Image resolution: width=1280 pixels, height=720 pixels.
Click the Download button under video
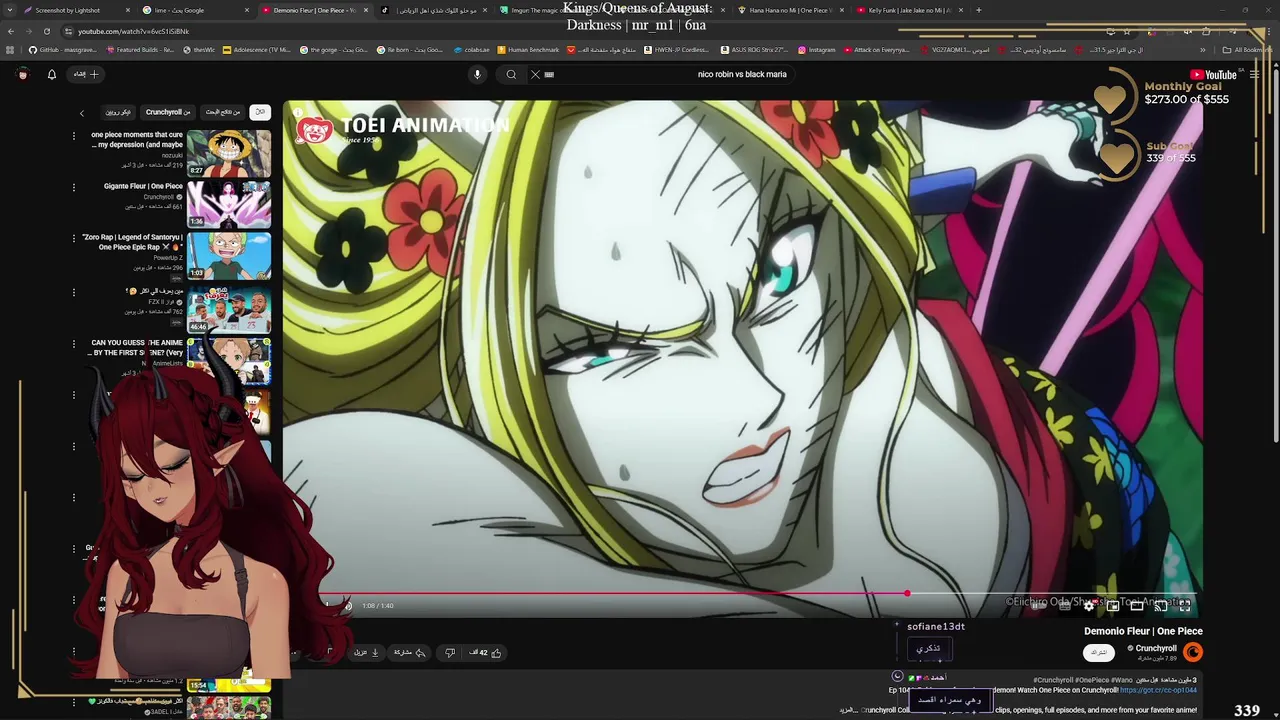click(366, 653)
